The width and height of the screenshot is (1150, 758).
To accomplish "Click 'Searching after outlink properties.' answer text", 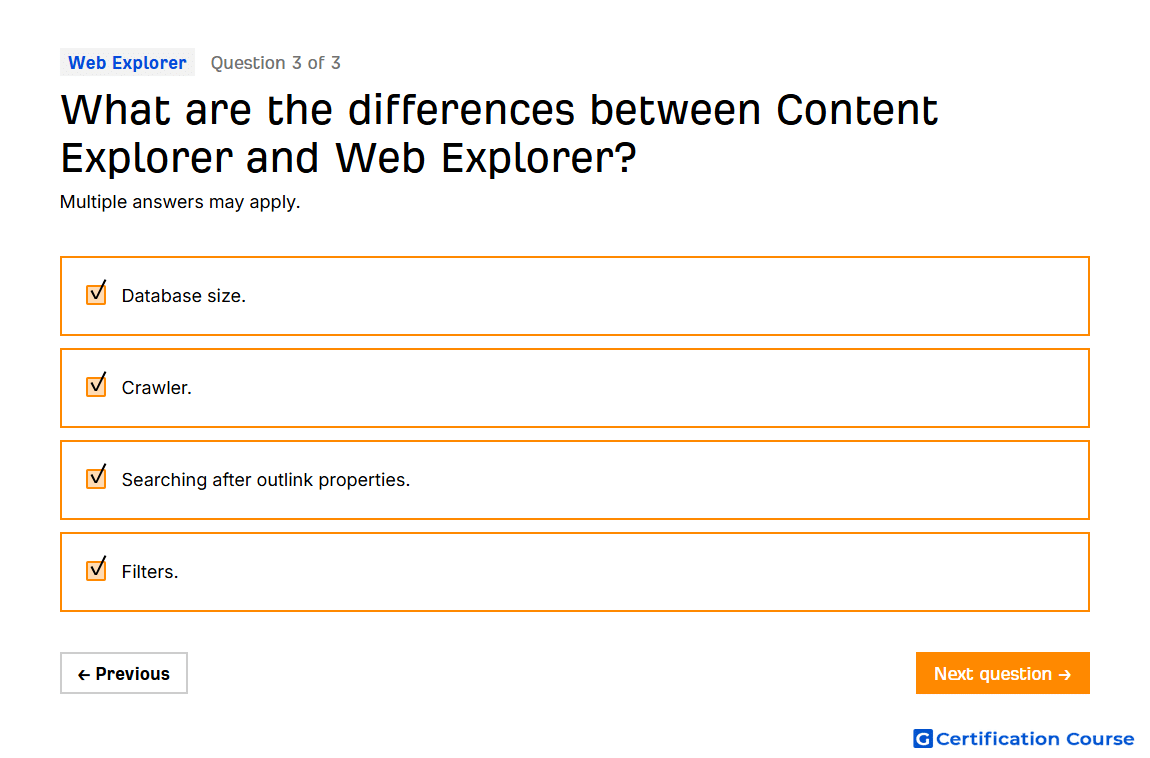I will (265, 479).
